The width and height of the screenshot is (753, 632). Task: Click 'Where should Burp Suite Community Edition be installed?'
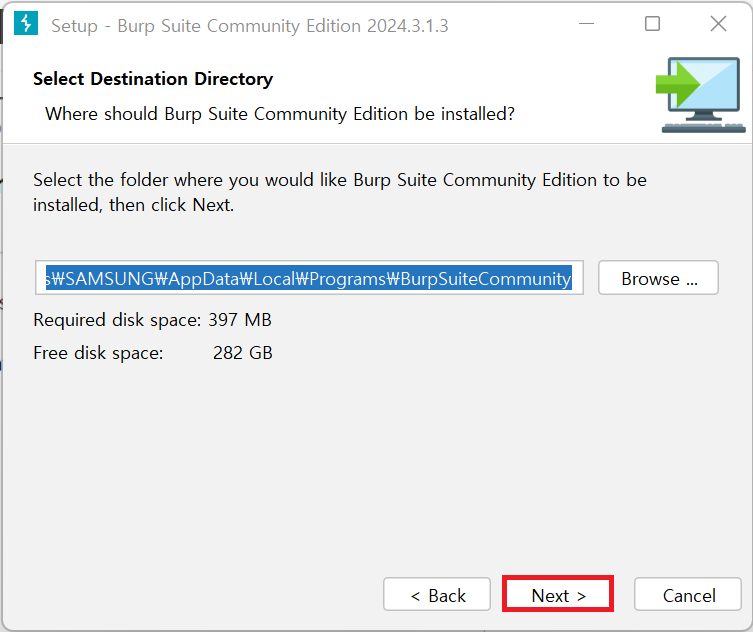point(280,114)
